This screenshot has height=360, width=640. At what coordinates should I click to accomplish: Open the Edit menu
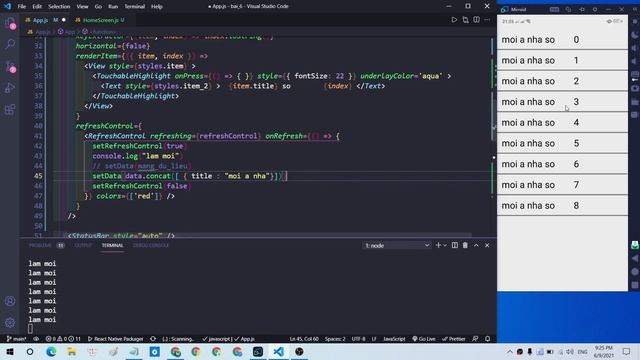click(37, 6)
